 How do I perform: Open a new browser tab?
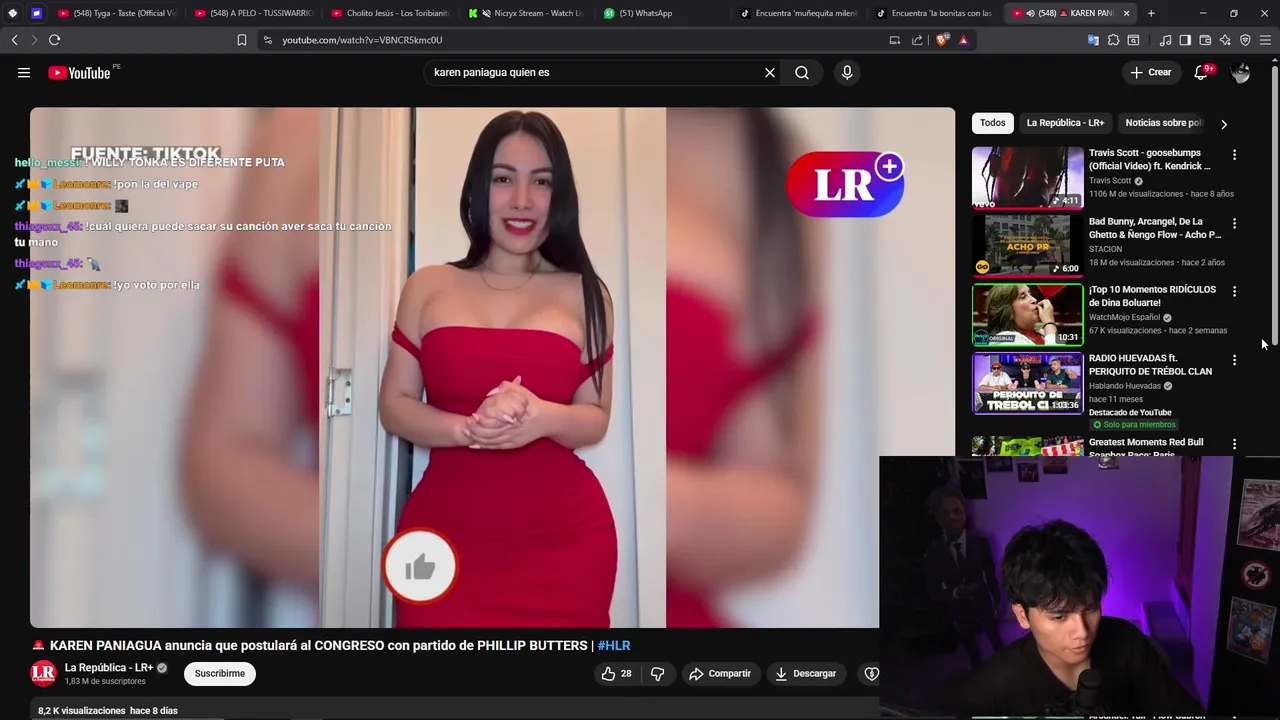1151,13
